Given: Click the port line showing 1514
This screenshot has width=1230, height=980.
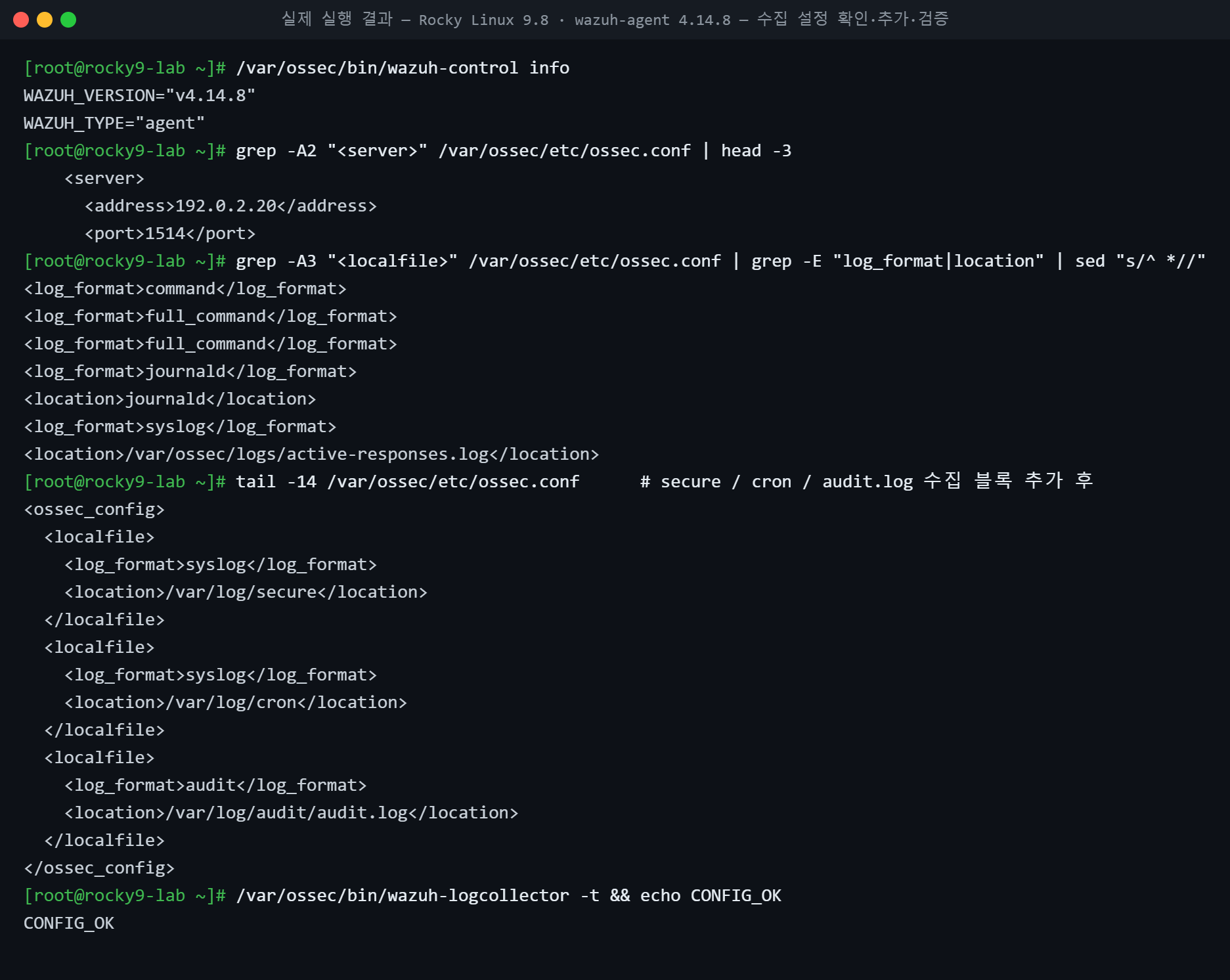Looking at the screenshot, I should (x=170, y=233).
